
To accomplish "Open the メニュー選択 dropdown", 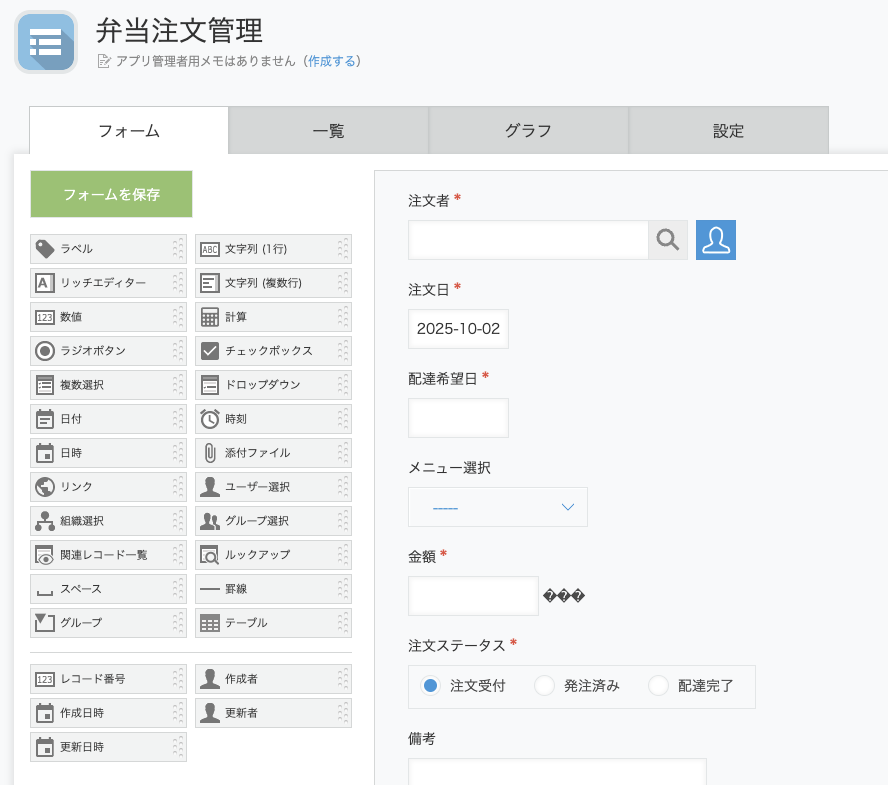I will 497,507.
